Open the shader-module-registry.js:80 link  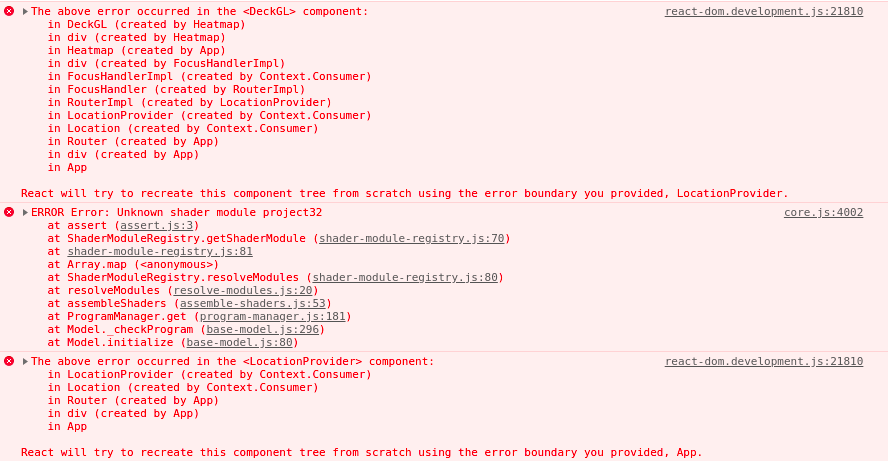click(x=405, y=278)
